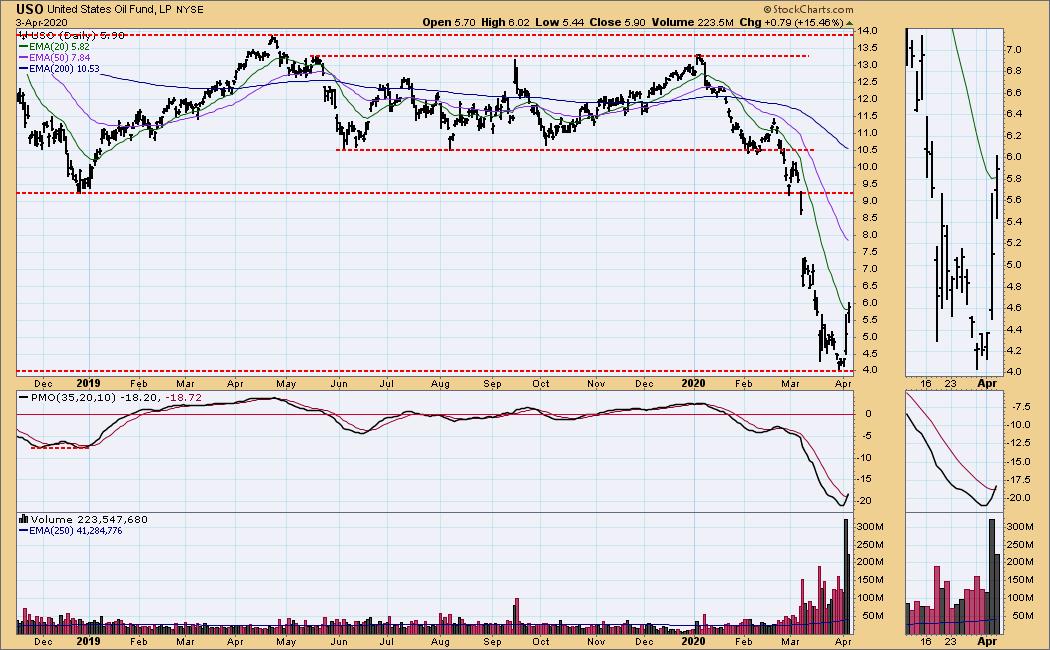Click the "Open 5.70" value
The image size is (1050, 650).
pyautogui.click(x=449, y=22)
